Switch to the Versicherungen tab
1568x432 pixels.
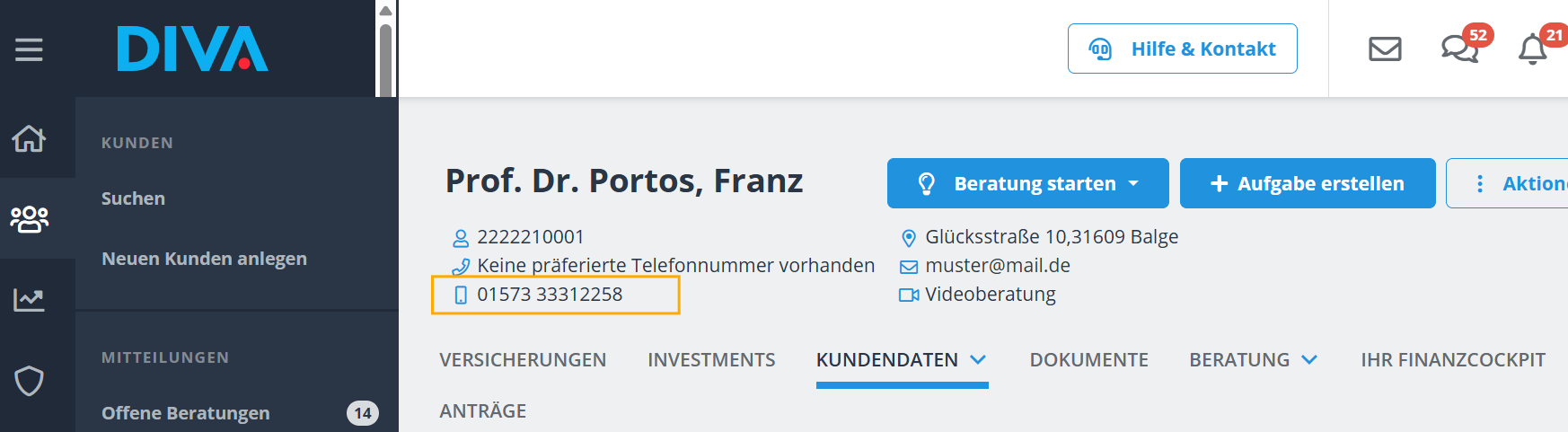click(x=523, y=359)
